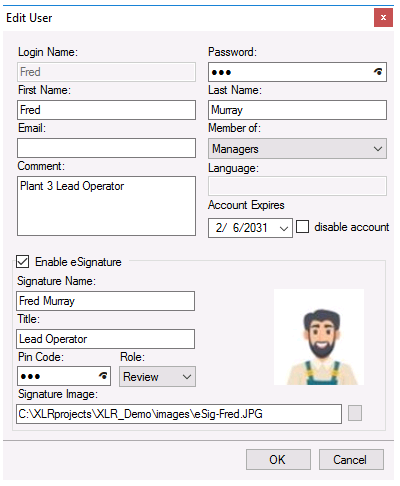Click the disabled Language field
The height and width of the screenshot is (486, 400).
297,186
